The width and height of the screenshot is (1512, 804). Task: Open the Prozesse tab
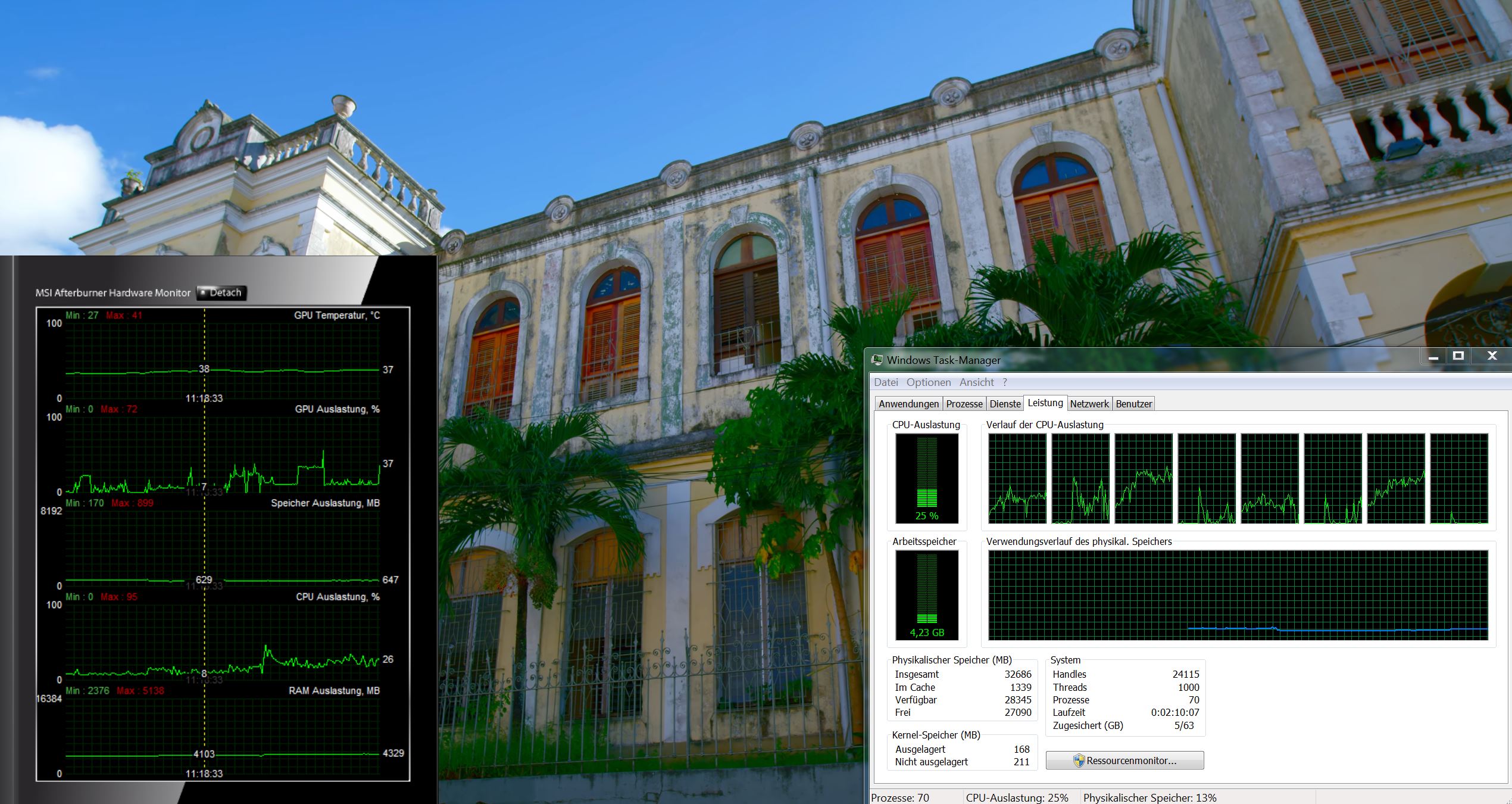(964, 403)
